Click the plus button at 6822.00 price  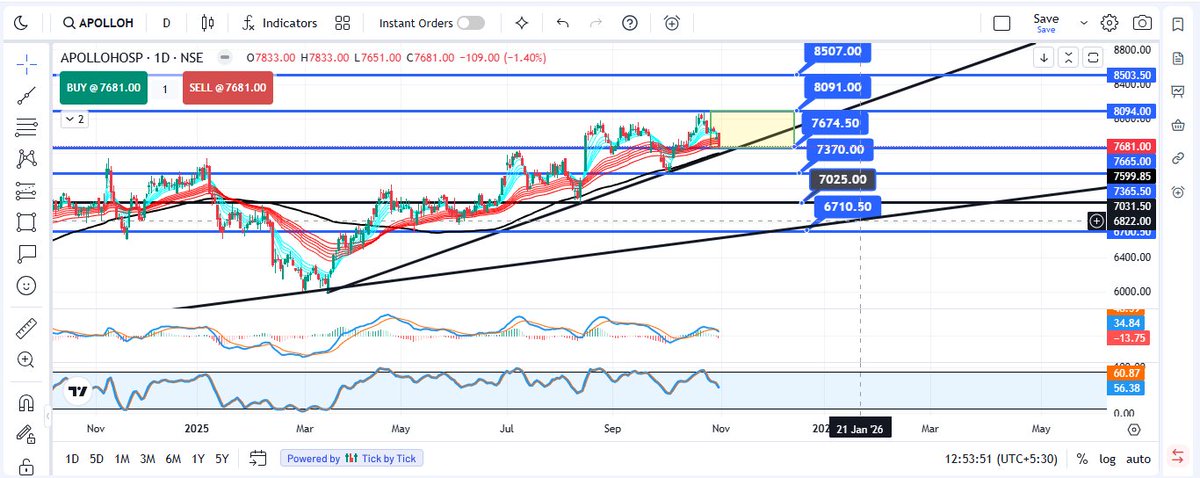click(x=1097, y=220)
